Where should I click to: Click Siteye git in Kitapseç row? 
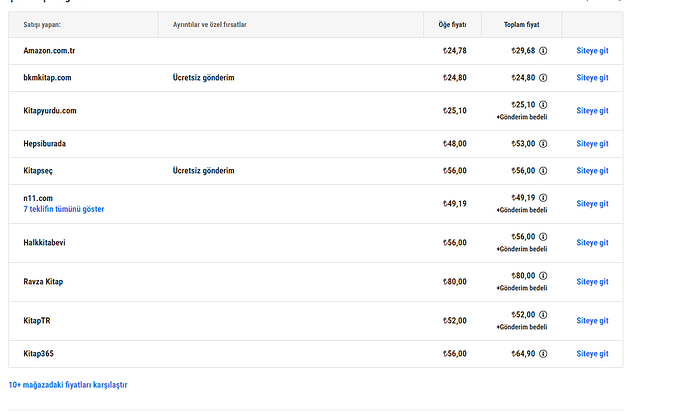592,171
